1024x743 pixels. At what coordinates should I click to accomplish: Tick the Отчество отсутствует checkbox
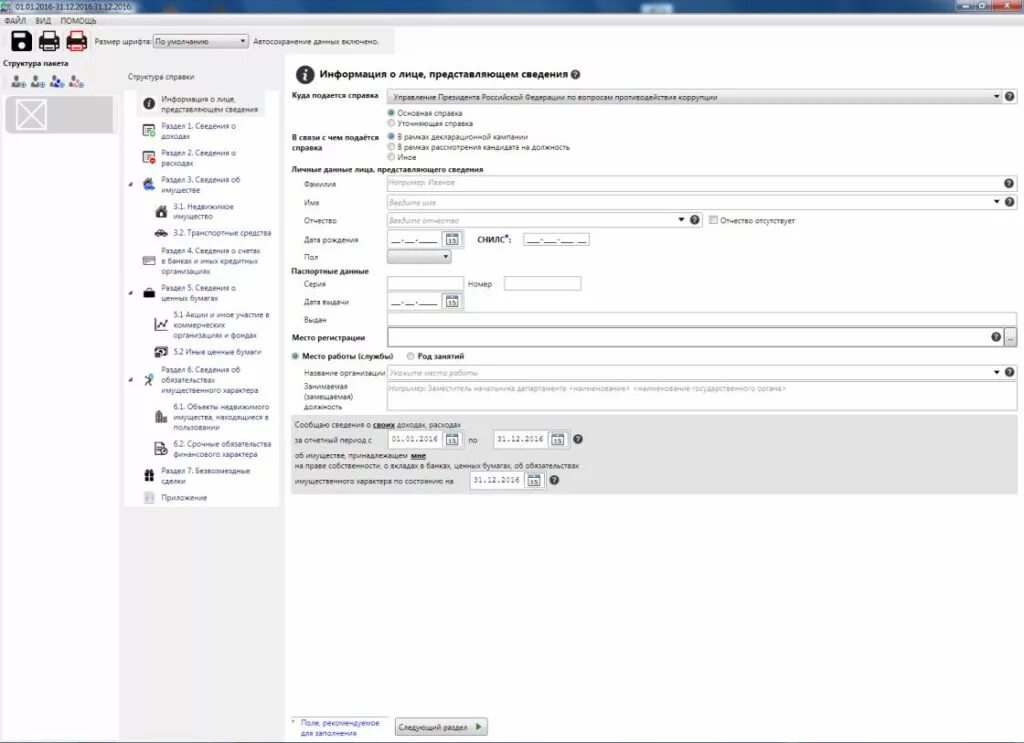click(x=713, y=220)
